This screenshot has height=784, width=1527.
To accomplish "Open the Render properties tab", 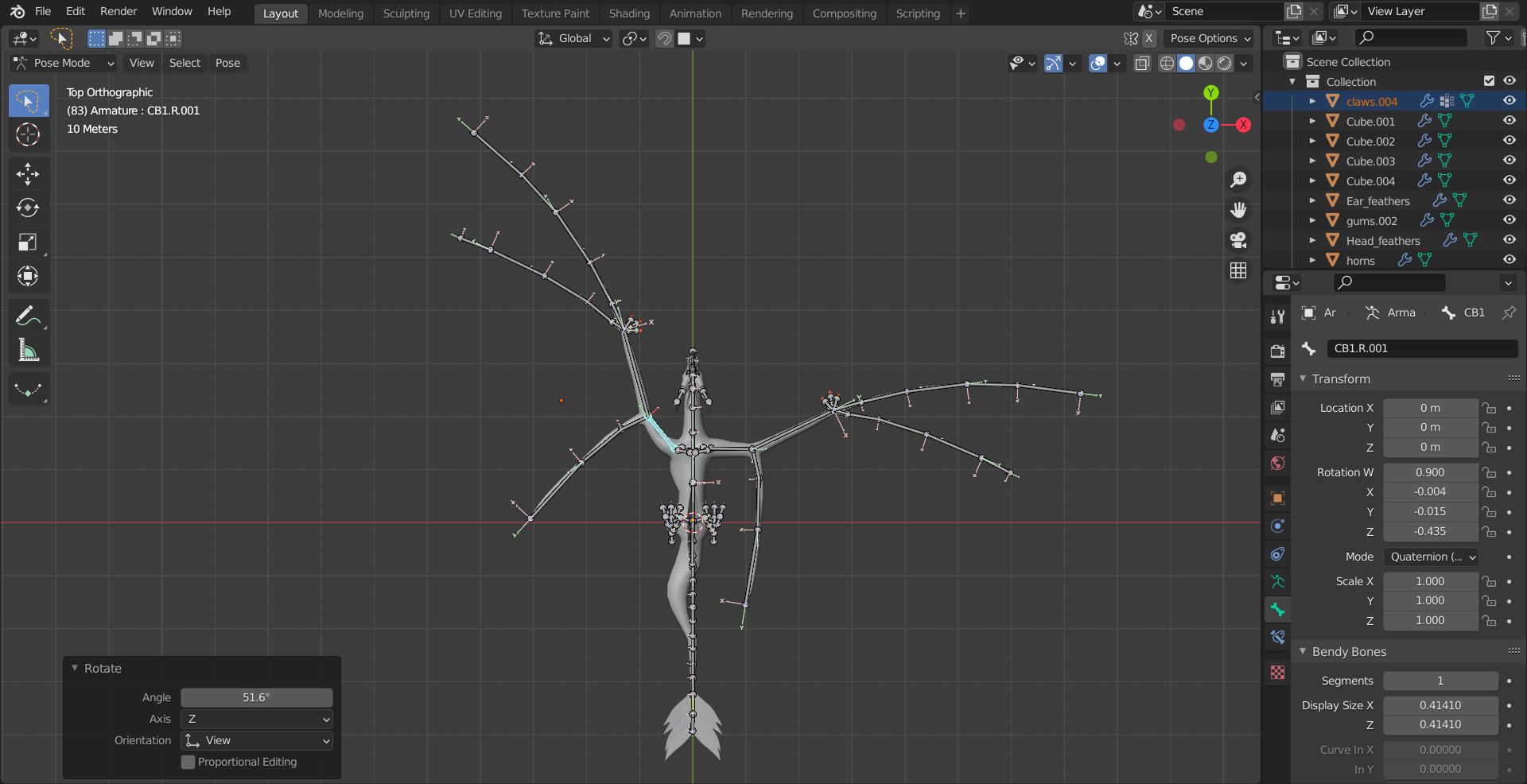I will (x=1277, y=351).
